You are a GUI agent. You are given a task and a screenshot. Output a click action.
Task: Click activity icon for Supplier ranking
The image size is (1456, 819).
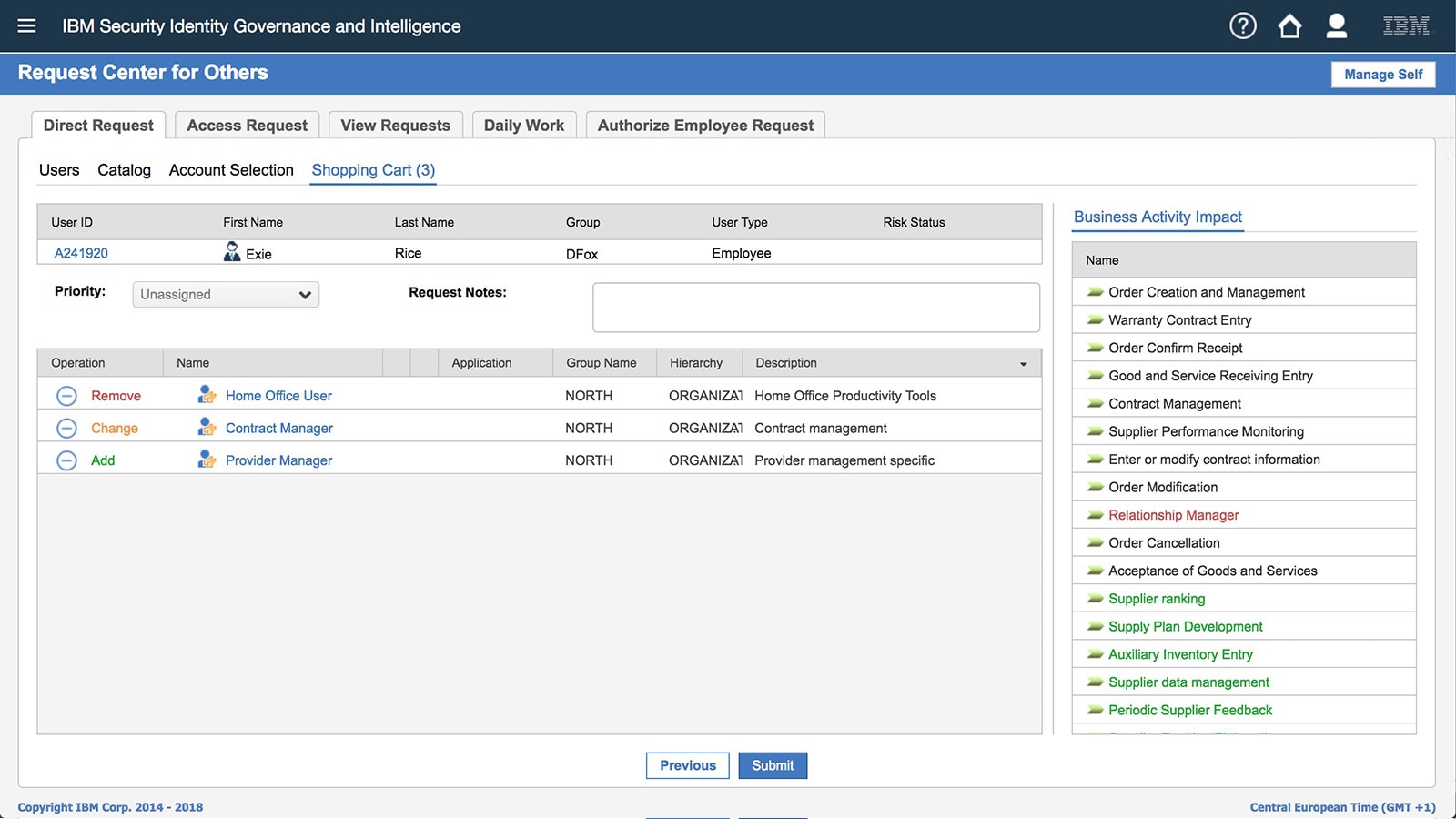pyautogui.click(x=1096, y=599)
